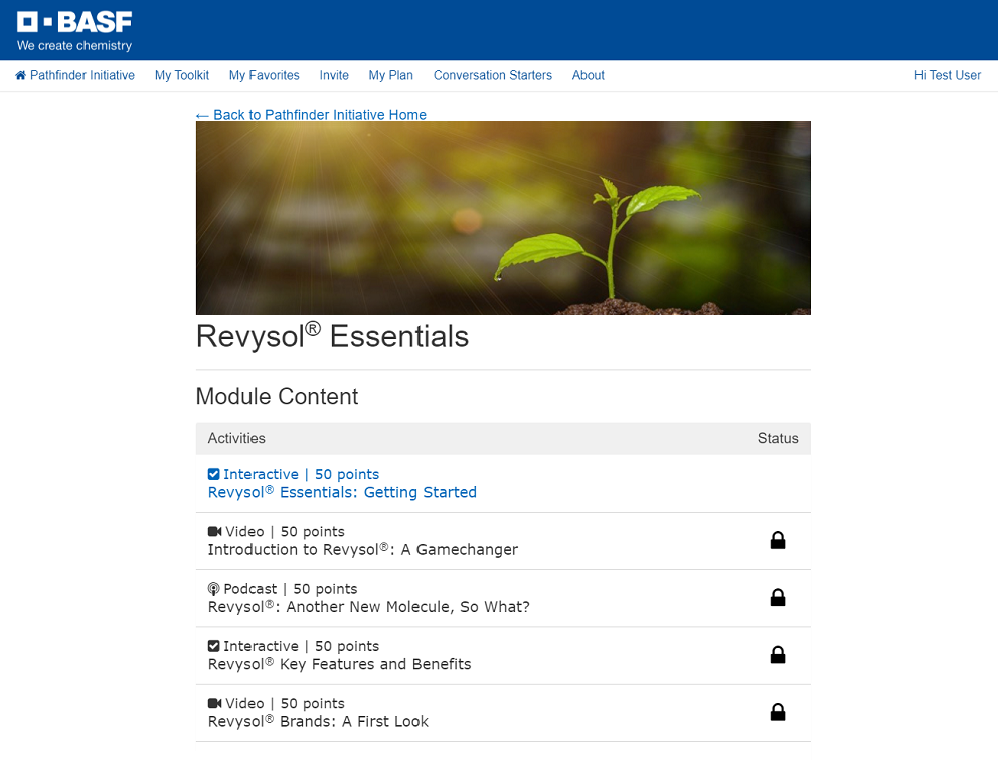Click the Revysol Essentials page heading
The width and height of the screenshot is (998, 760).
tap(332, 335)
